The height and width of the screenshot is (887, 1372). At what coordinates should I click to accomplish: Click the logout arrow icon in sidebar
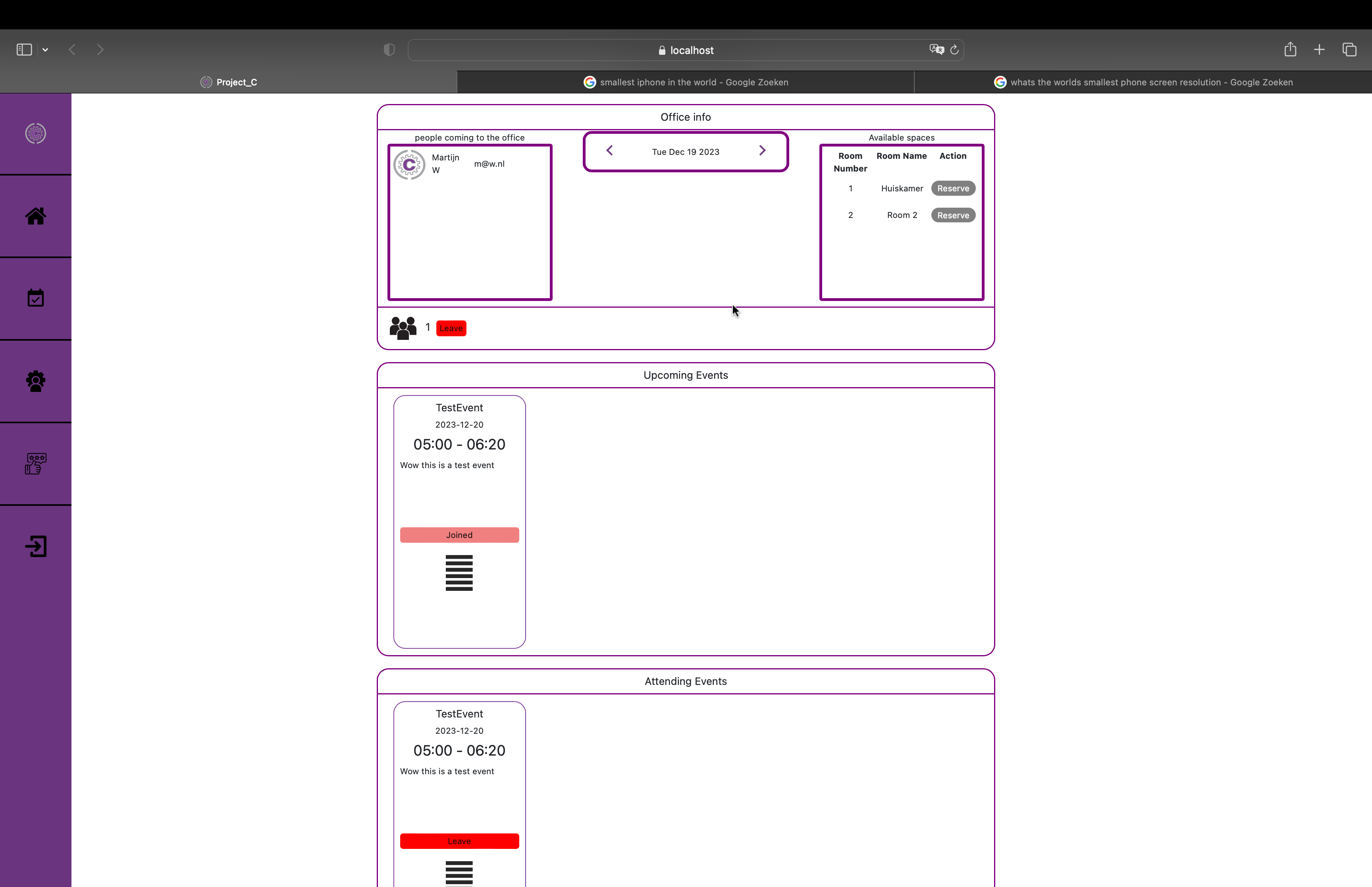click(36, 546)
